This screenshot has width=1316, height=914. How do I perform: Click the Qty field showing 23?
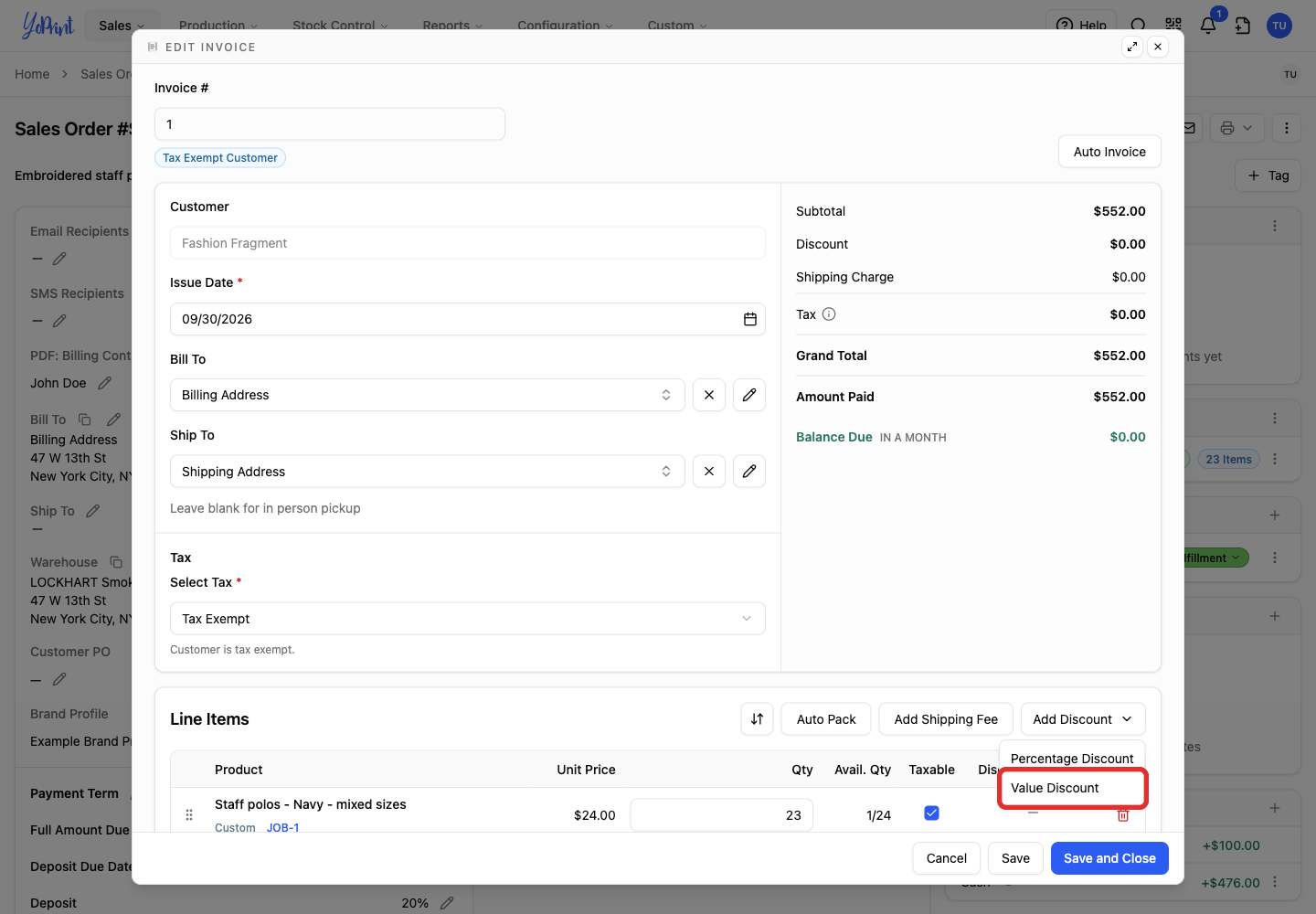coord(721,814)
